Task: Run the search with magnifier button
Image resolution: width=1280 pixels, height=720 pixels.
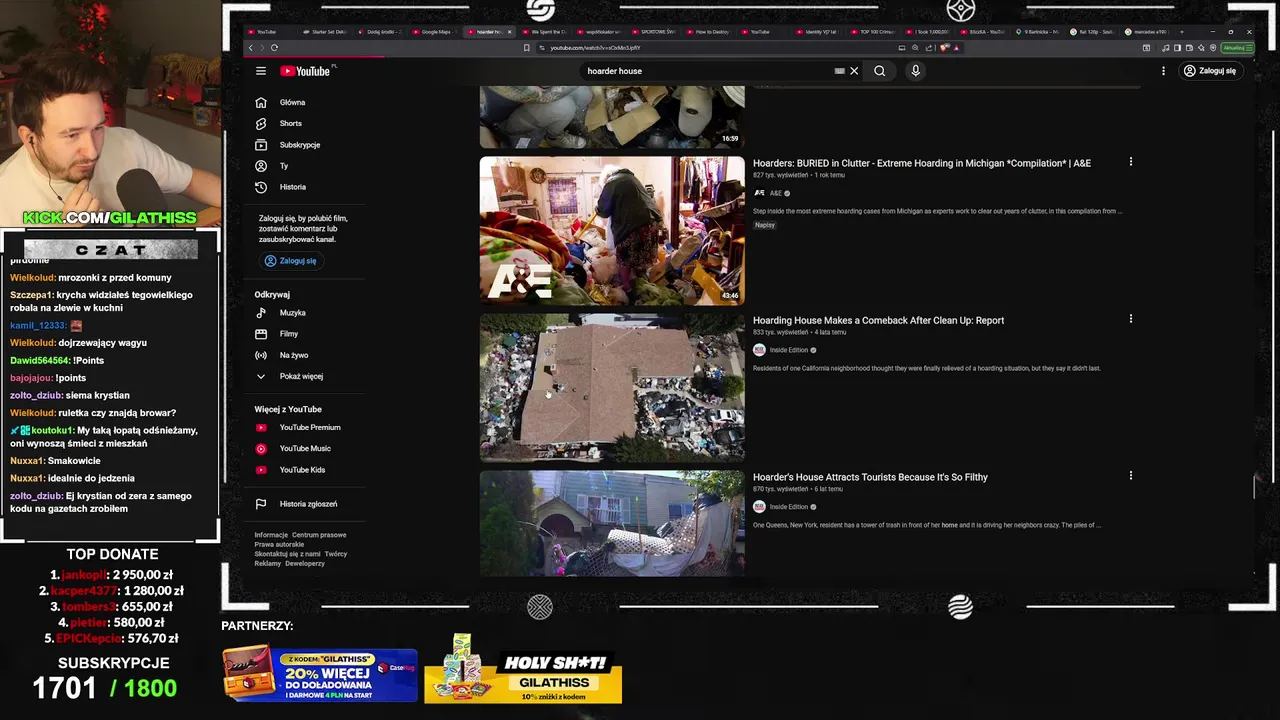Action: tap(880, 71)
